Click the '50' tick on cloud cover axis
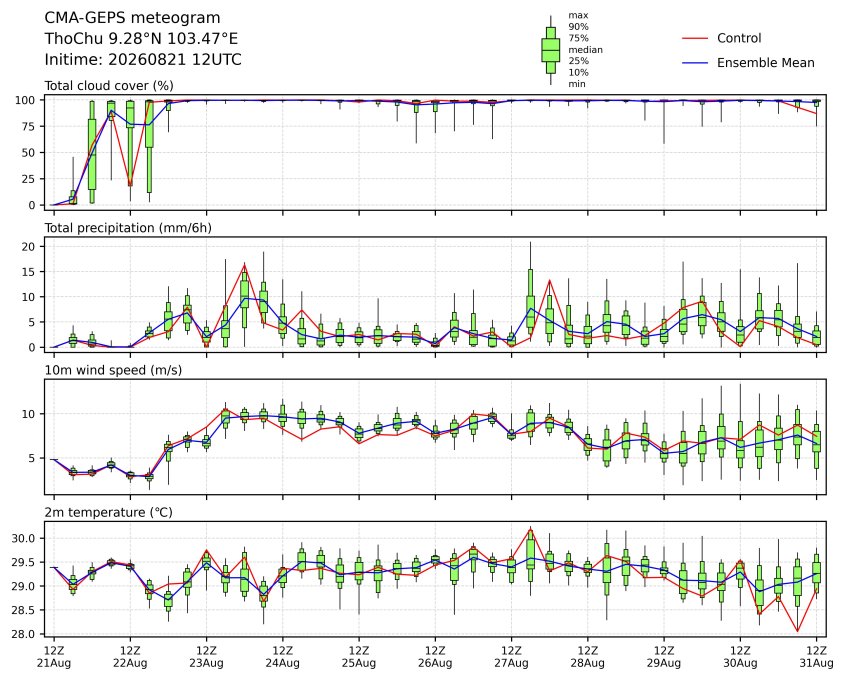845x680 pixels. 28,152
